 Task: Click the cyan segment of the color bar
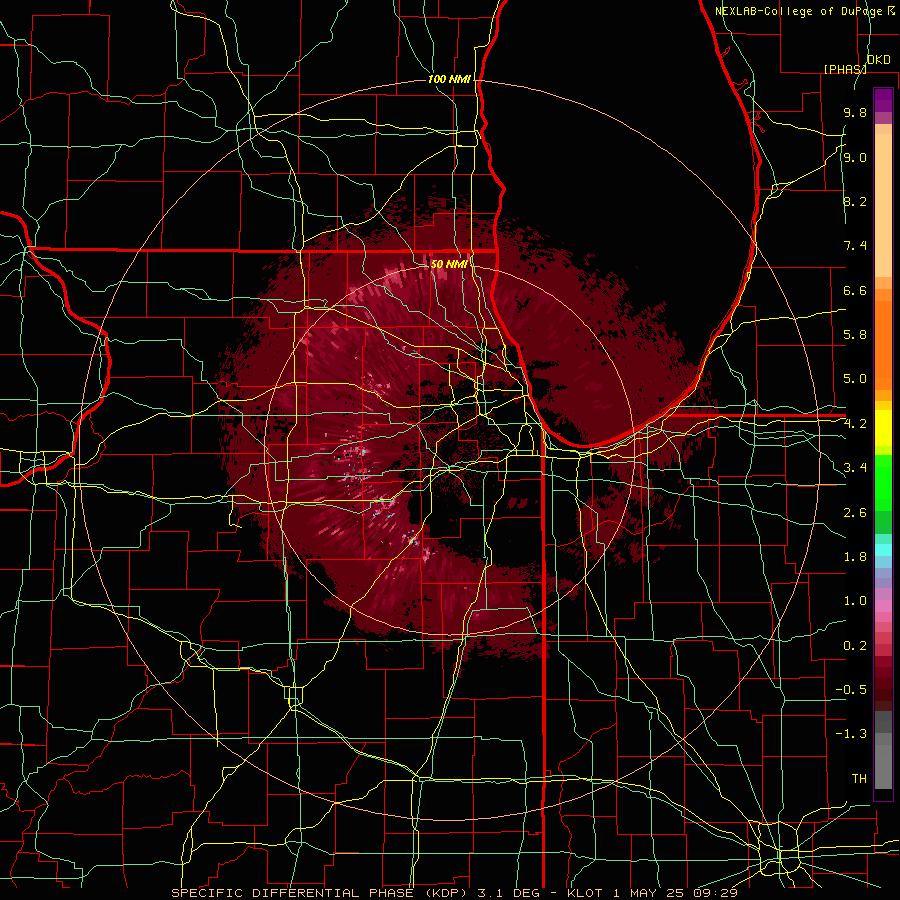883,550
